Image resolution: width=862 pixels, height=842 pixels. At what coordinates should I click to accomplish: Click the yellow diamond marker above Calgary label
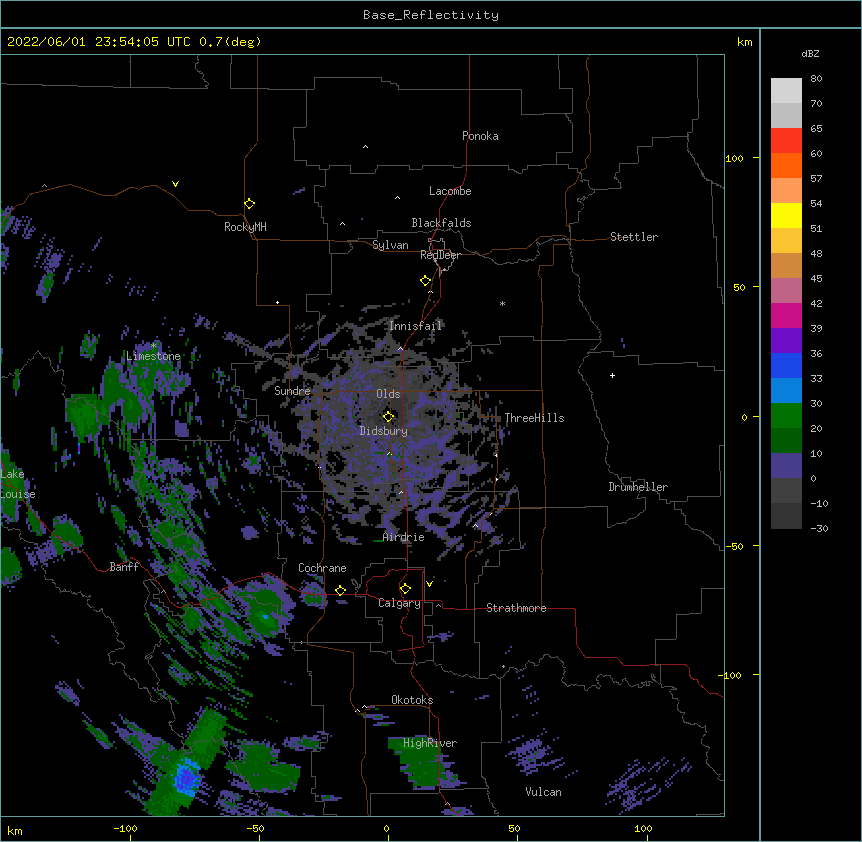pos(405,589)
